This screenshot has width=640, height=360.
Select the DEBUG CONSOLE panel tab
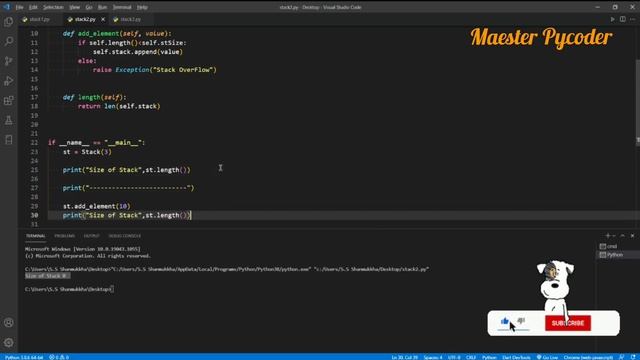(x=124, y=236)
